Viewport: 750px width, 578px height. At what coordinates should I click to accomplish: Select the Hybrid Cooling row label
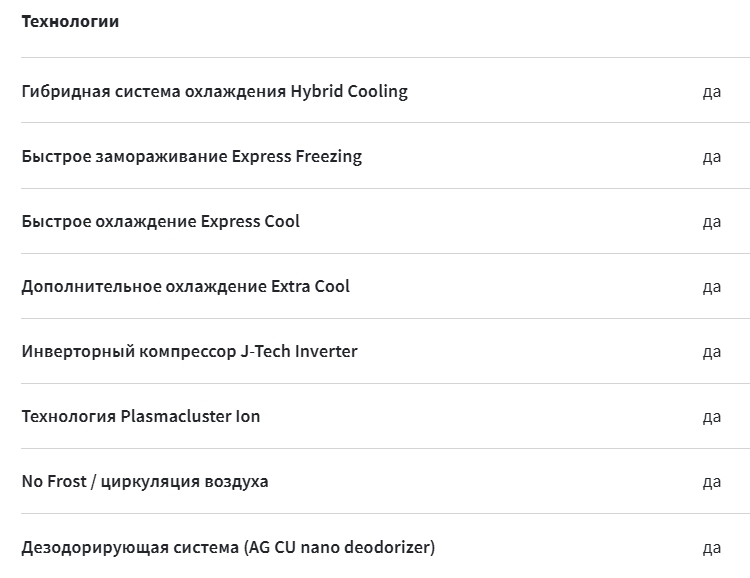pyautogui.click(x=215, y=91)
